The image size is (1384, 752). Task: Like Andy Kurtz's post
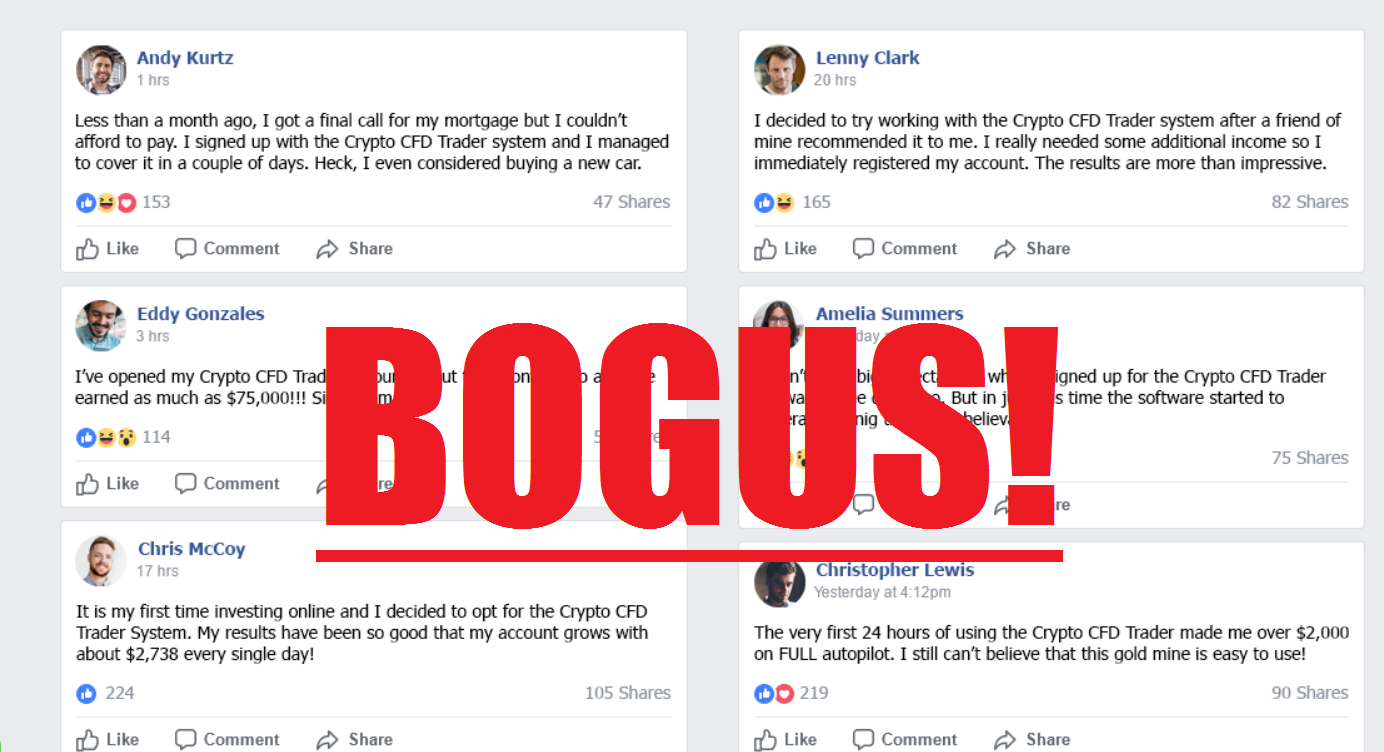108,249
